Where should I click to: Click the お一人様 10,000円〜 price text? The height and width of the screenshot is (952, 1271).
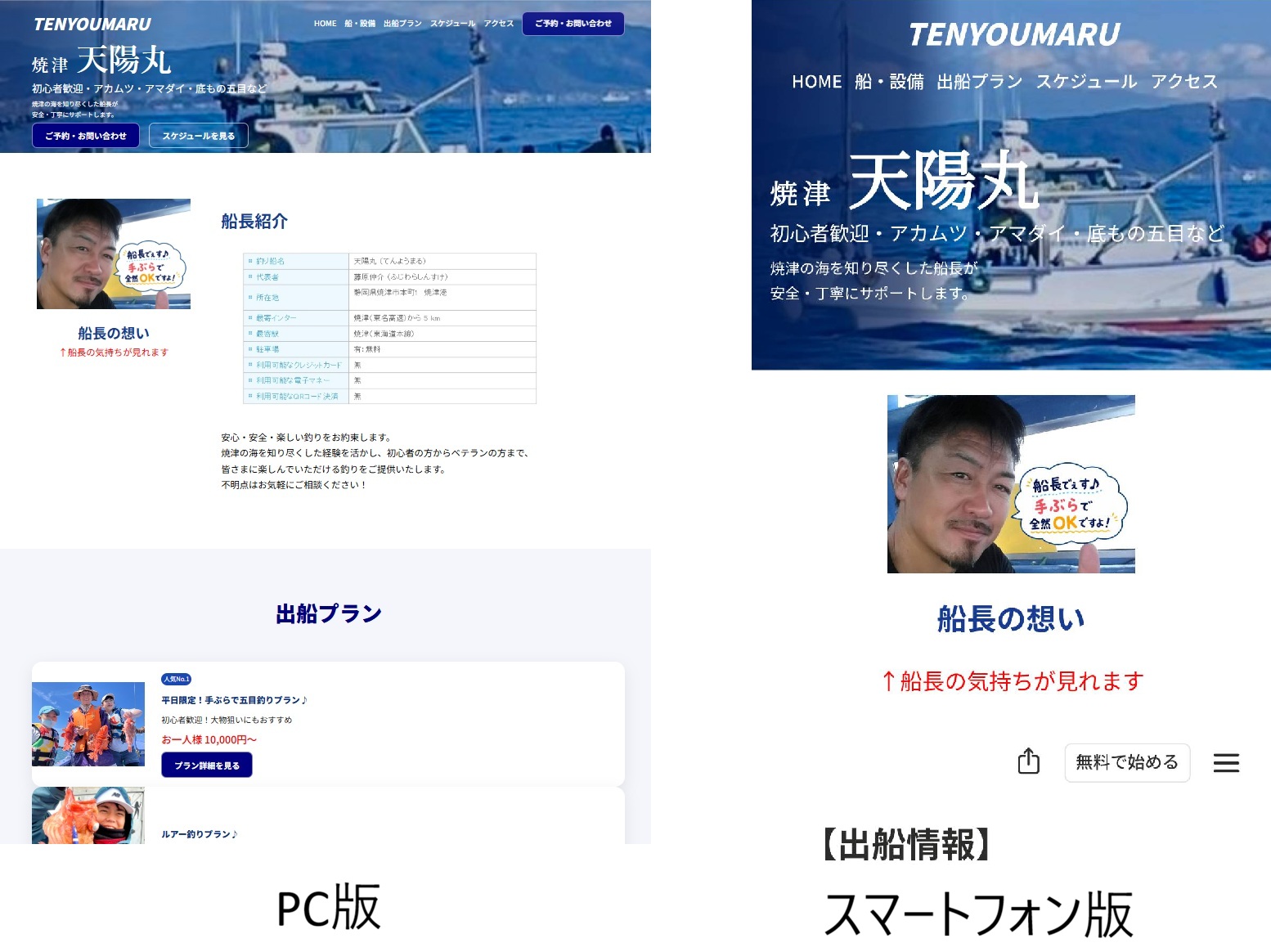(209, 739)
